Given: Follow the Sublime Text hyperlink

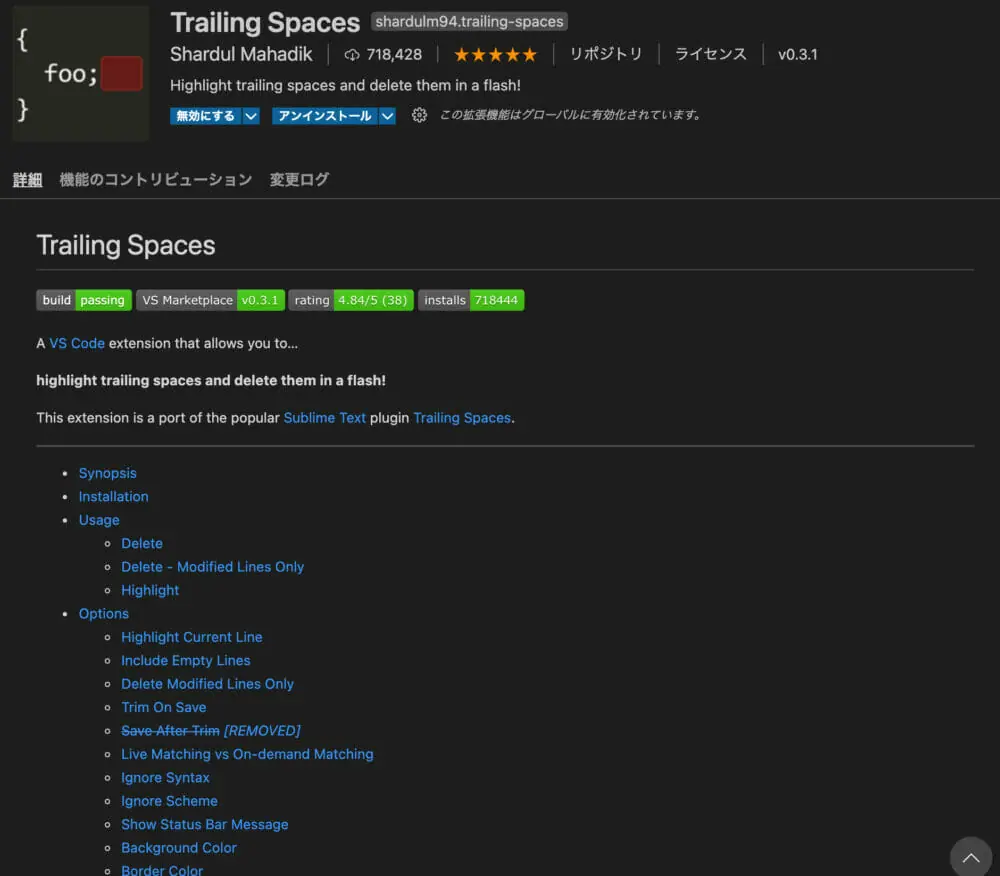Looking at the screenshot, I should [x=325, y=418].
